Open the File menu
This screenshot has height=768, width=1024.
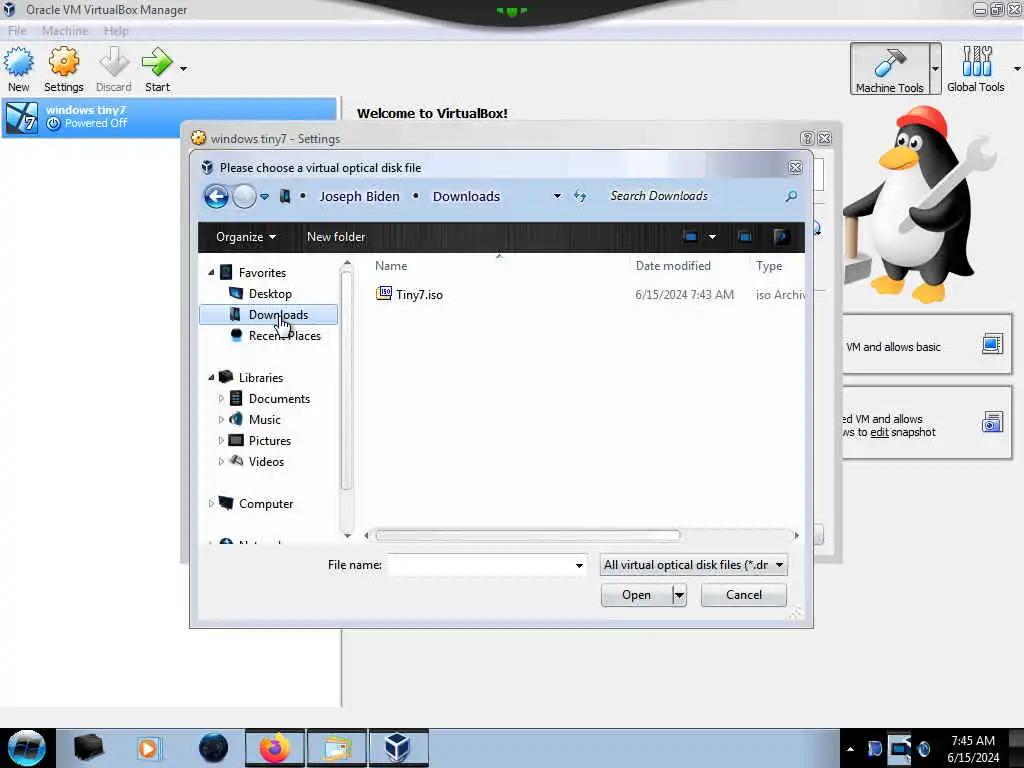pos(17,31)
